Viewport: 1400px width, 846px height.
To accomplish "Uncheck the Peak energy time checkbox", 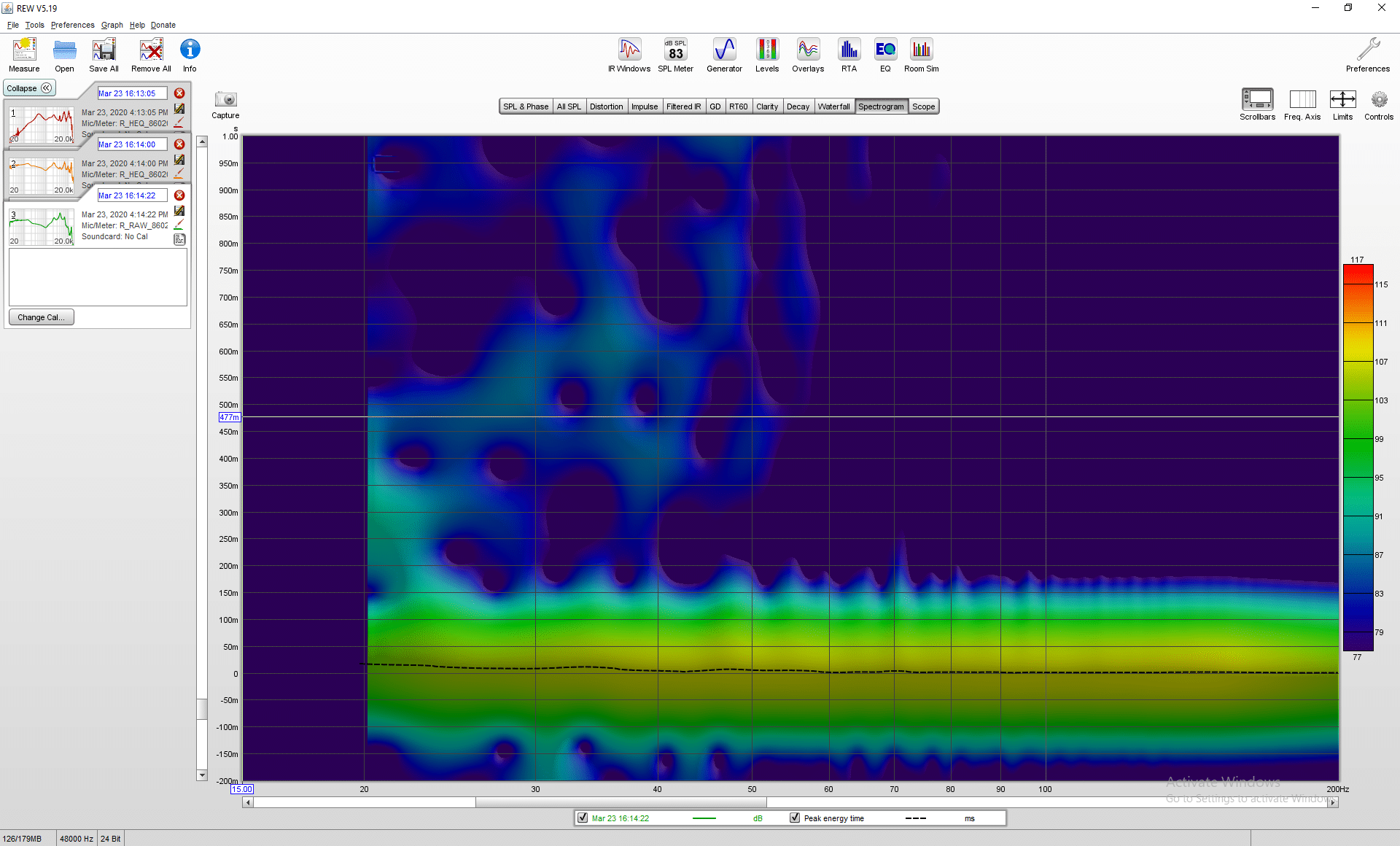I will [x=795, y=818].
